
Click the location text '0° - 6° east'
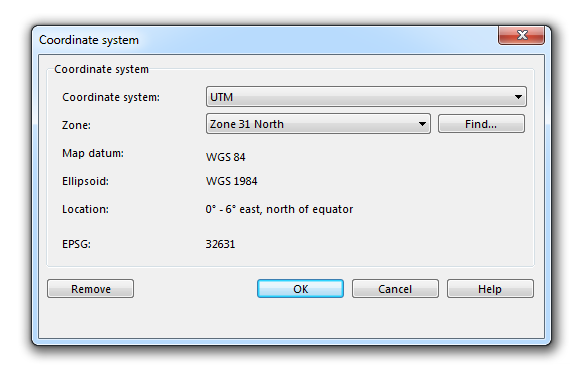232,209
